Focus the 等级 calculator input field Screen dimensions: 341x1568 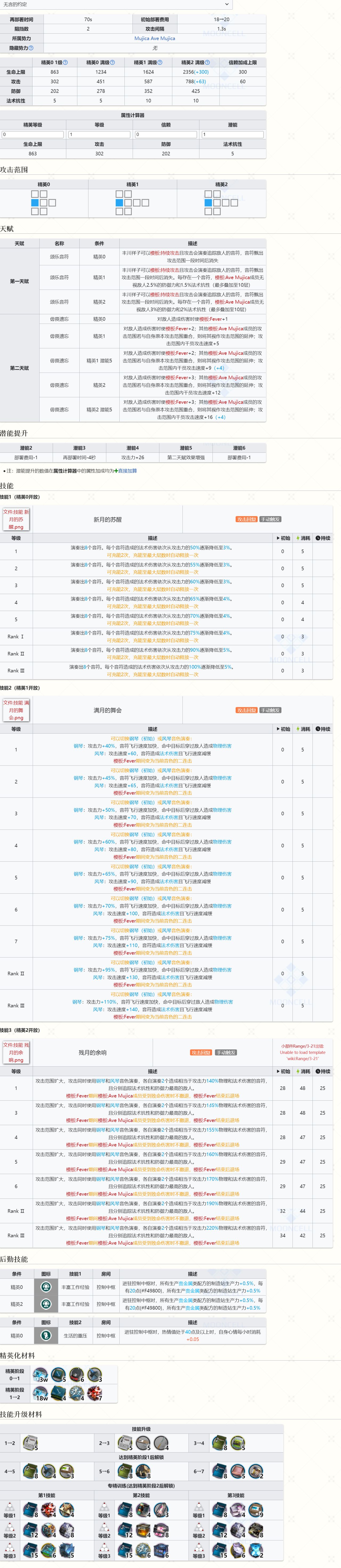99,134
